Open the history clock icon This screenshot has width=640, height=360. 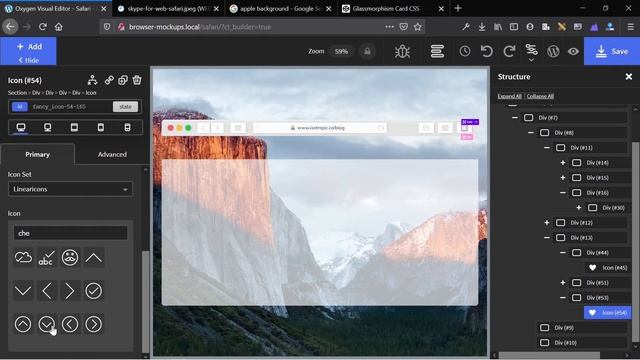[x=465, y=51]
